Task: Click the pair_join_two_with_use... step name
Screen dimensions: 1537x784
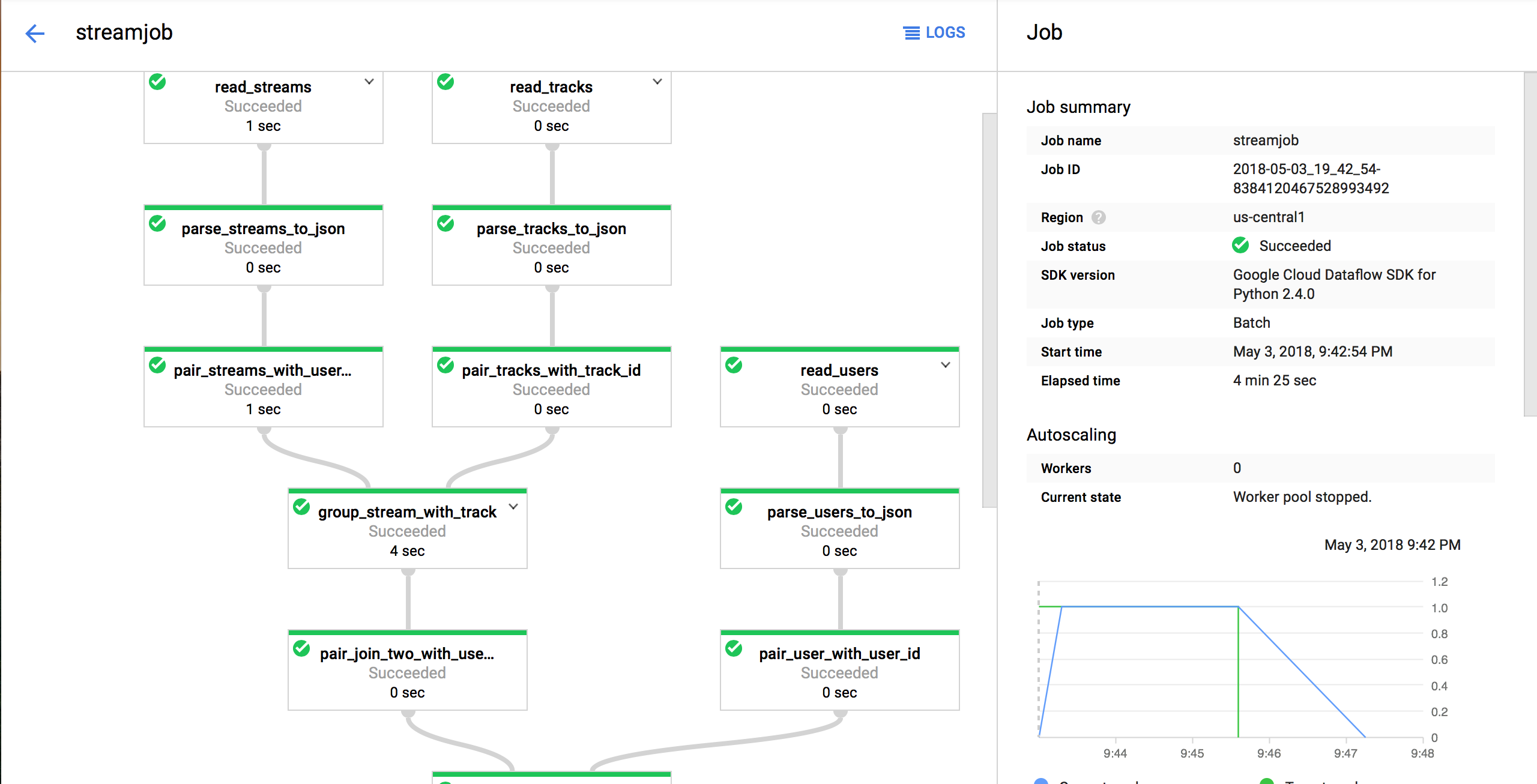Action: [x=407, y=654]
